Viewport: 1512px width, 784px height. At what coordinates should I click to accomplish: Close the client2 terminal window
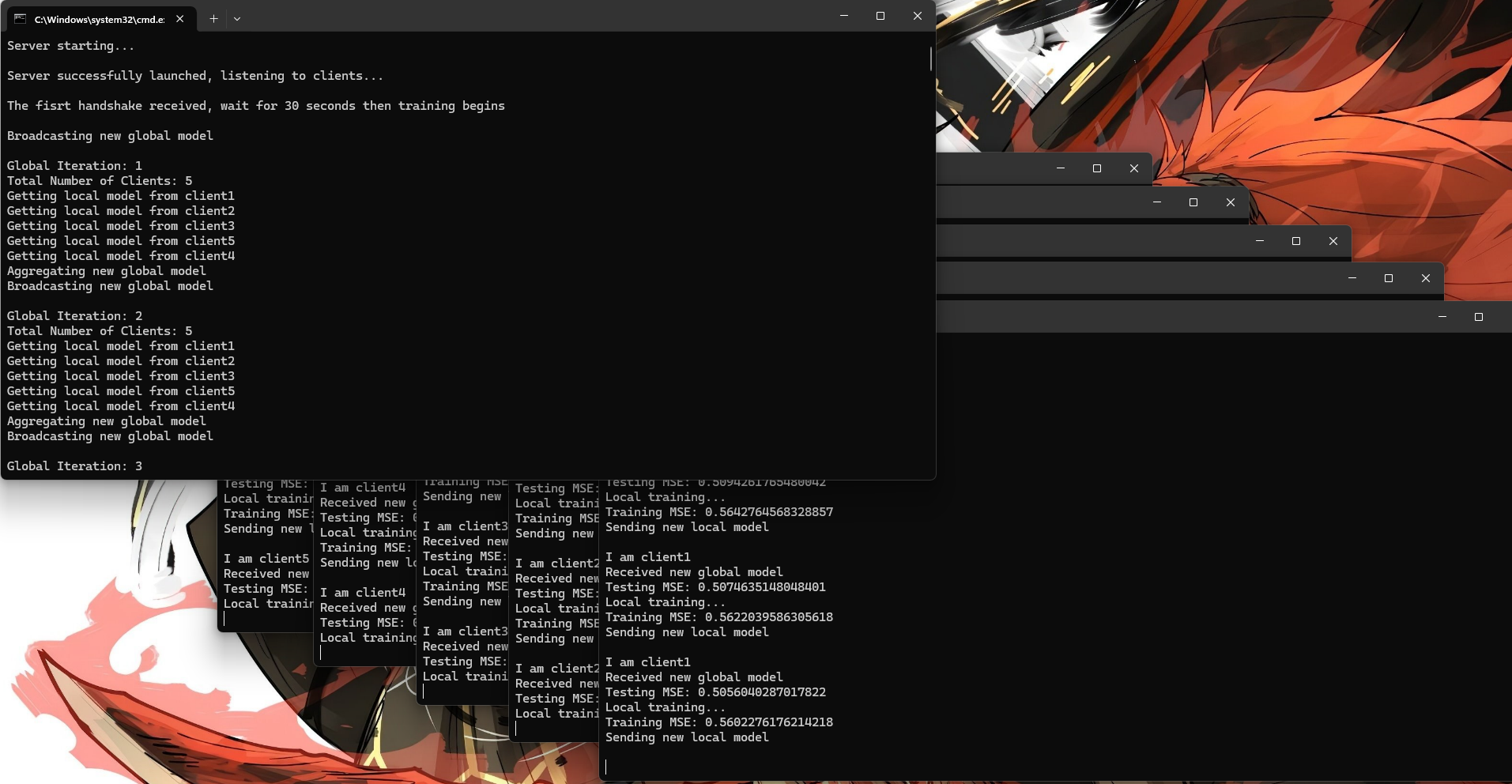[x=1426, y=278]
